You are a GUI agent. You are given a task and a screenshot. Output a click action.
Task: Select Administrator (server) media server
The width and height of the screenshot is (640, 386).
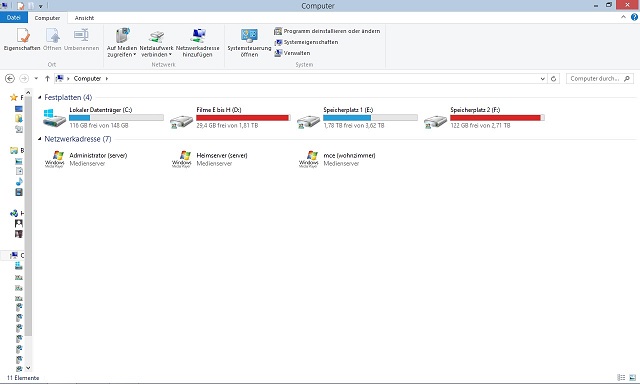point(86,159)
